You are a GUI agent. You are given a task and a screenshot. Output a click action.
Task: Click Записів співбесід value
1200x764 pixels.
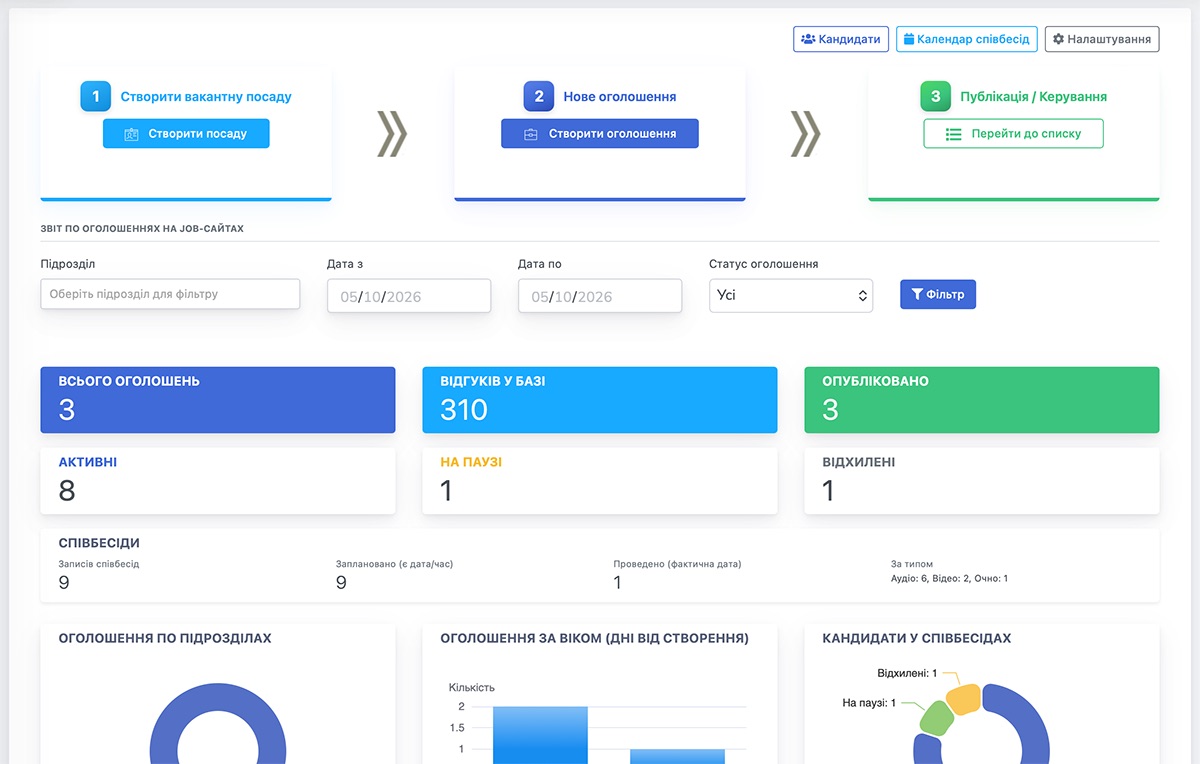click(64, 582)
